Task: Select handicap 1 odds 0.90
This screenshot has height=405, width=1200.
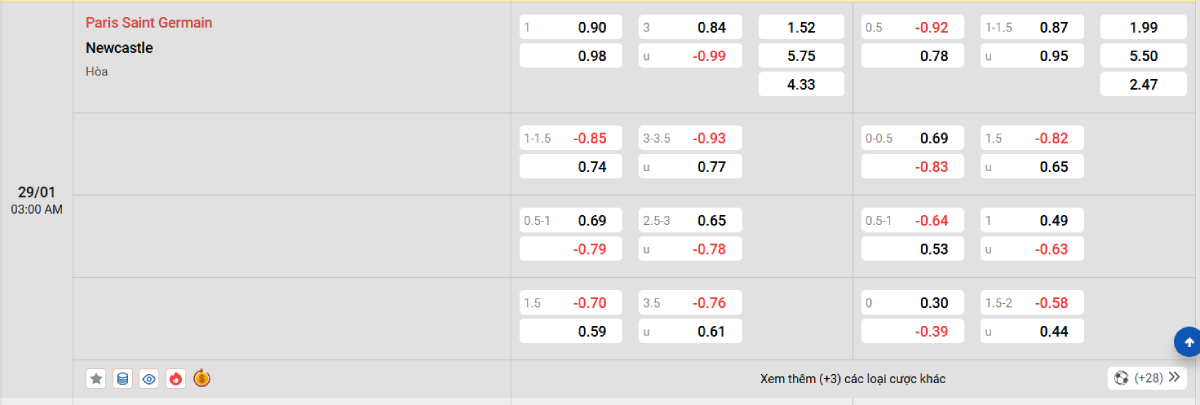Action: pos(571,28)
